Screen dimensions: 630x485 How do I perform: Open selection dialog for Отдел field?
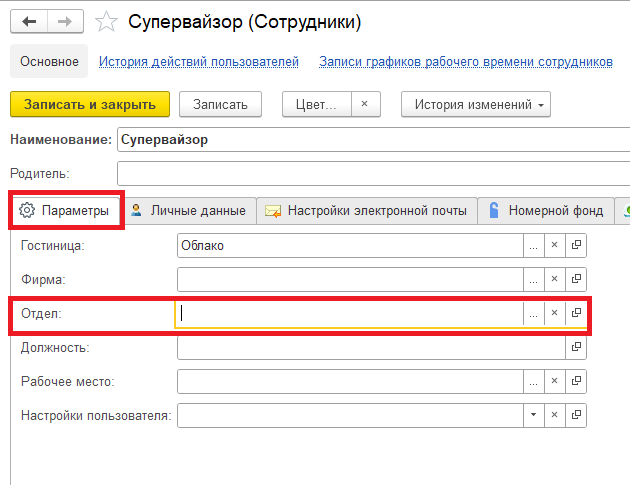point(534,313)
